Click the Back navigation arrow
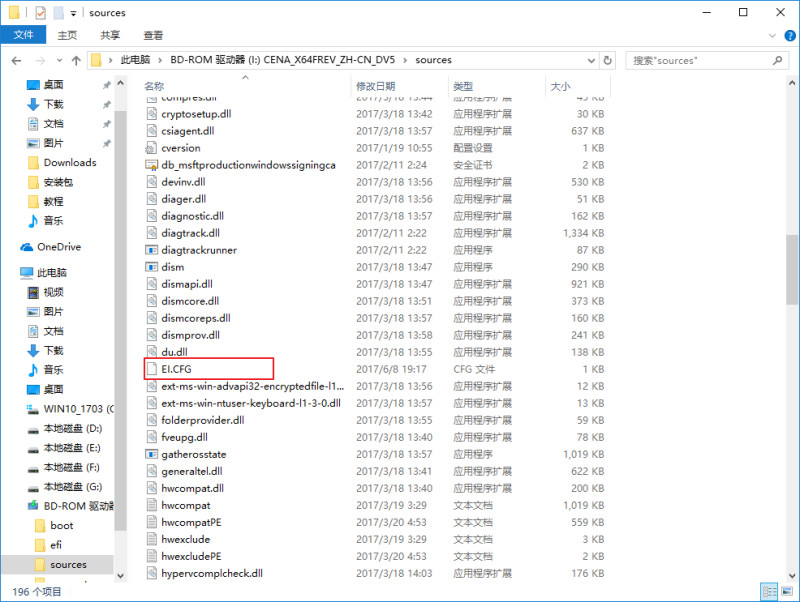 click(x=16, y=61)
